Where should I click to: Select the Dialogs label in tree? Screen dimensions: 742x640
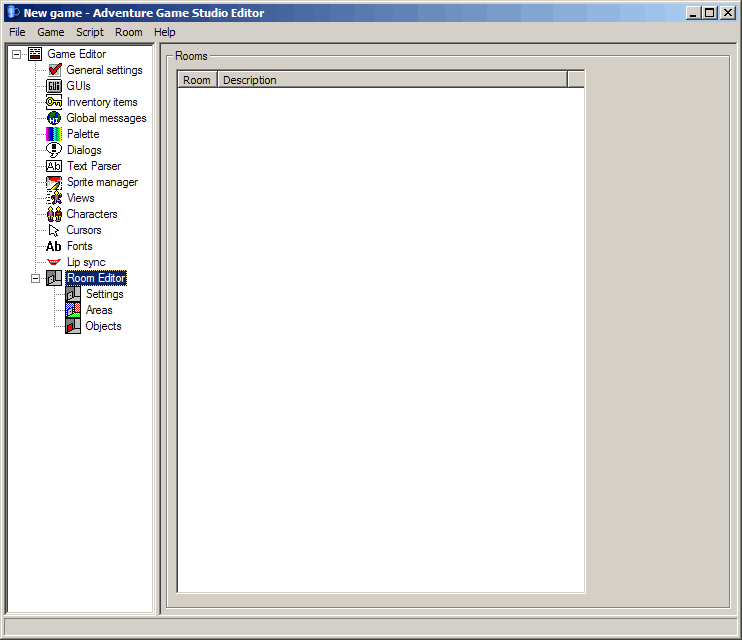tap(84, 151)
